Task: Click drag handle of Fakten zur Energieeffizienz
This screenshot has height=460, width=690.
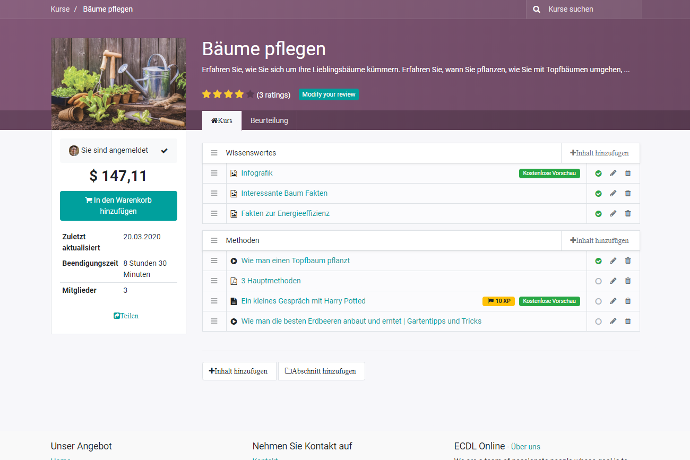Action: (214, 213)
